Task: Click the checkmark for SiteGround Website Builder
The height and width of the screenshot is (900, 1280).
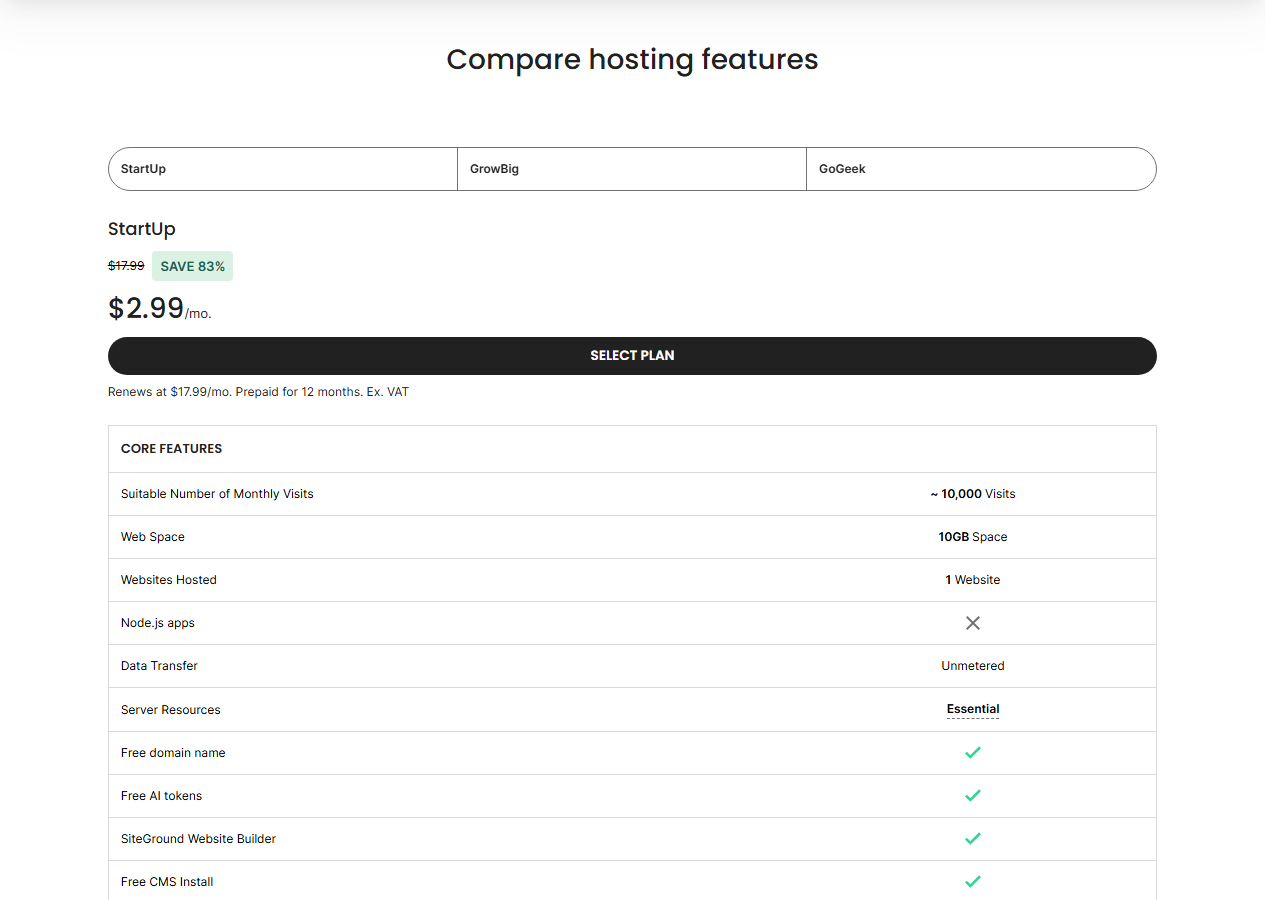Action: pyautogui.click(x=973, y=839)
